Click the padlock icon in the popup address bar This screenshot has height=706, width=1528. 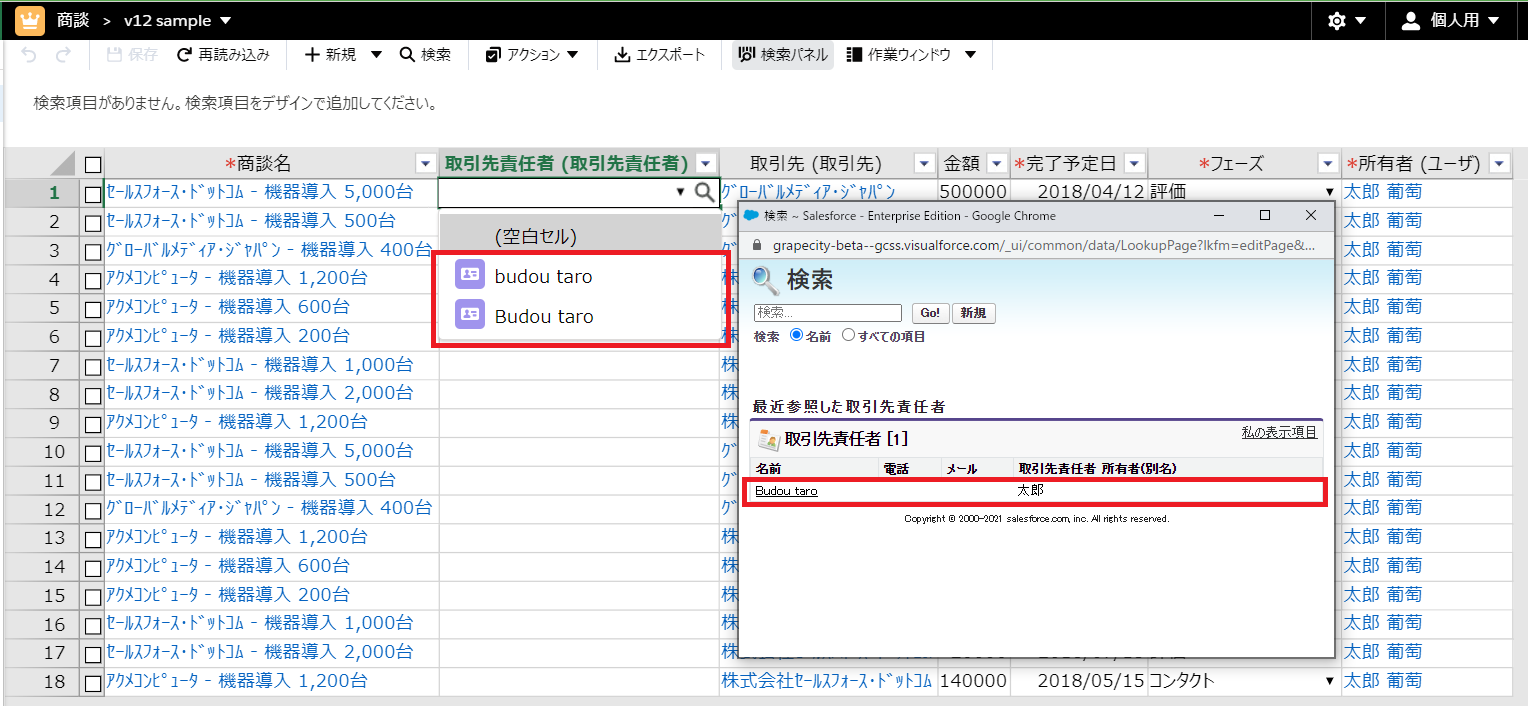tap(757, 245)
